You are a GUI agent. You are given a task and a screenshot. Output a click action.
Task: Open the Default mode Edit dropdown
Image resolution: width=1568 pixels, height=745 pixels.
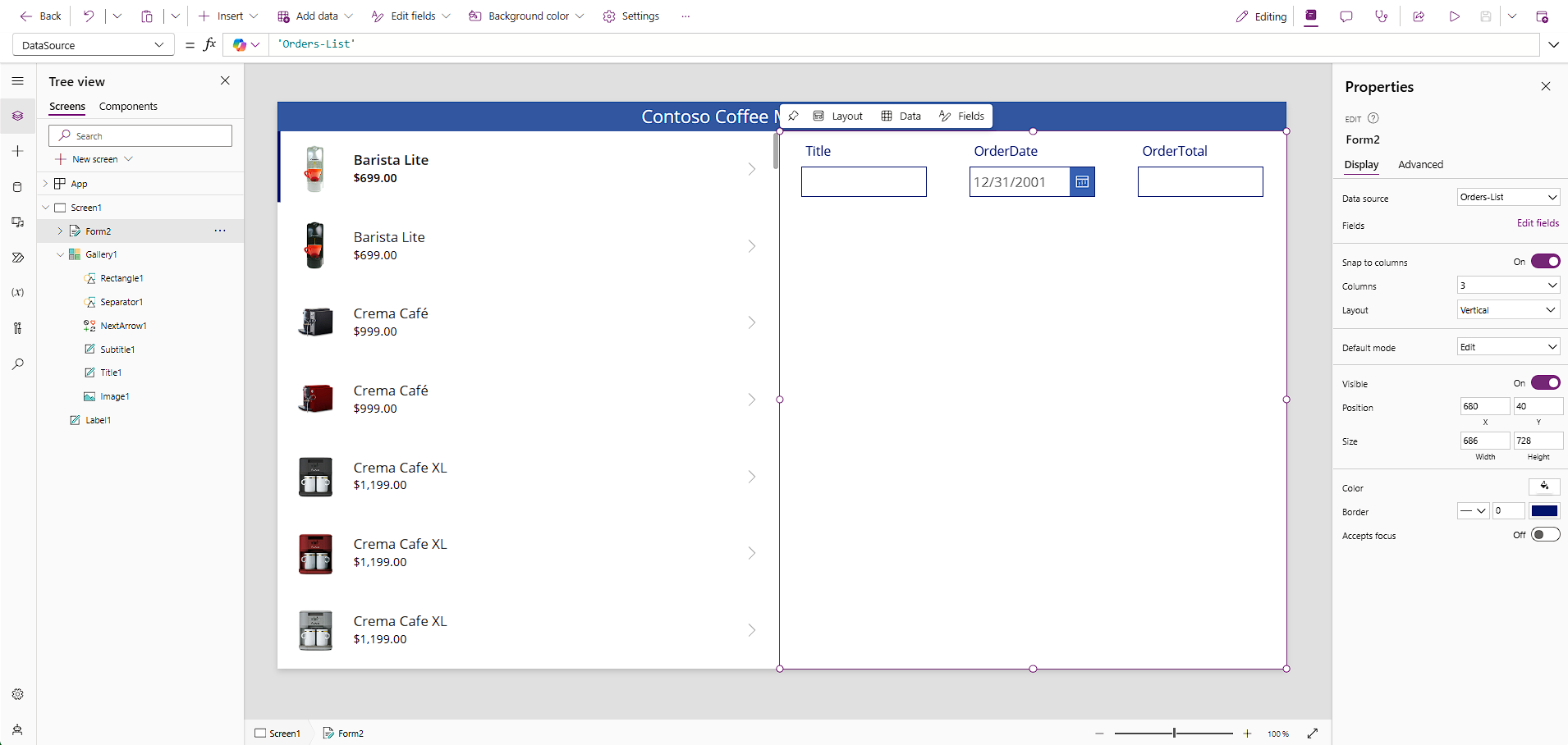(1508, 347)
